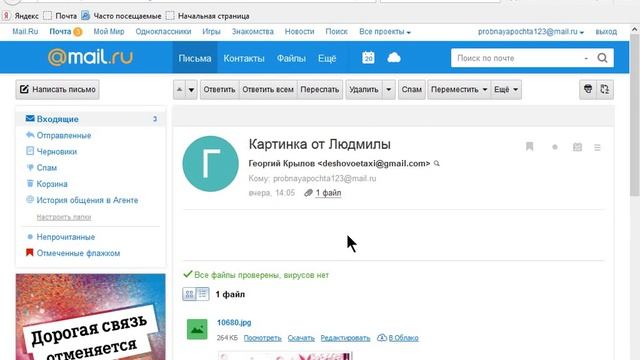Expand Все проекты menu

[385, 31]
